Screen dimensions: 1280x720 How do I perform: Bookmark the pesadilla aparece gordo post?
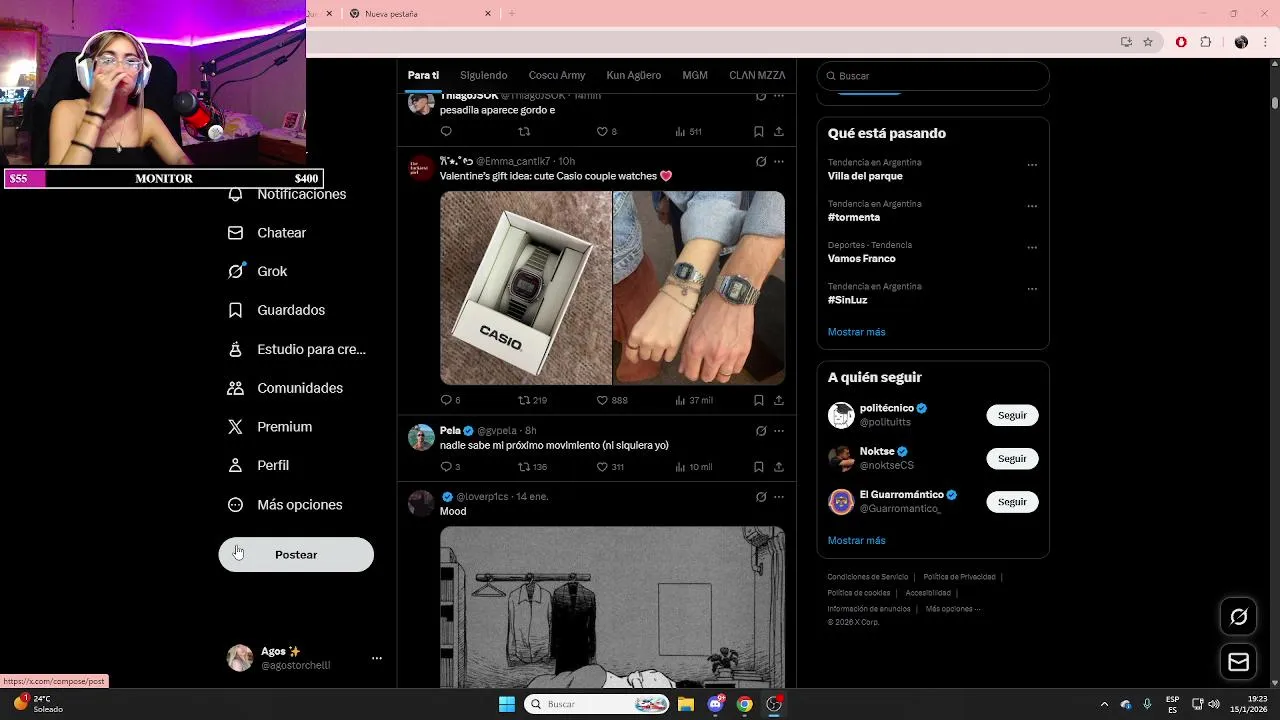759,131
